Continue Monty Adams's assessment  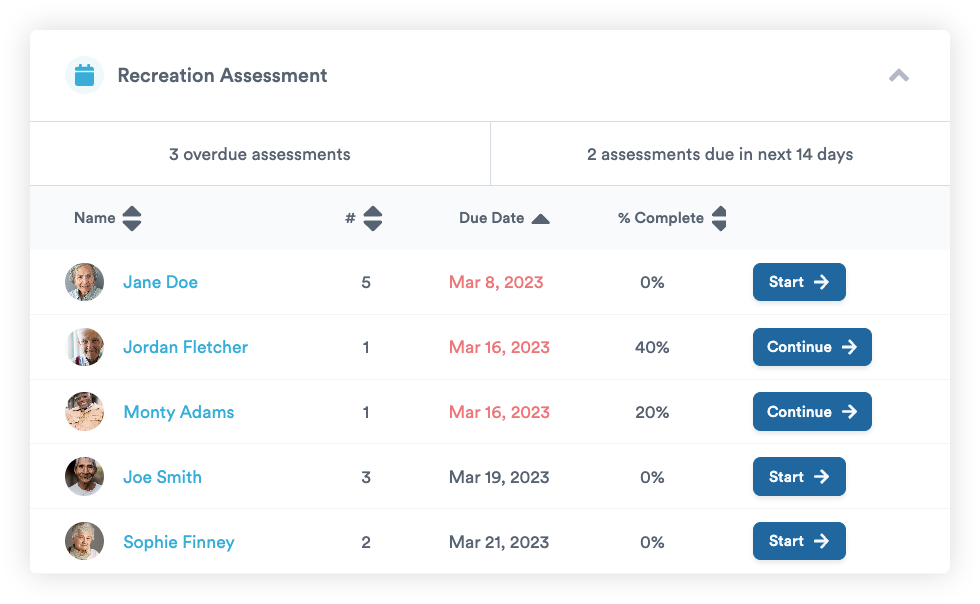(812, 412)
